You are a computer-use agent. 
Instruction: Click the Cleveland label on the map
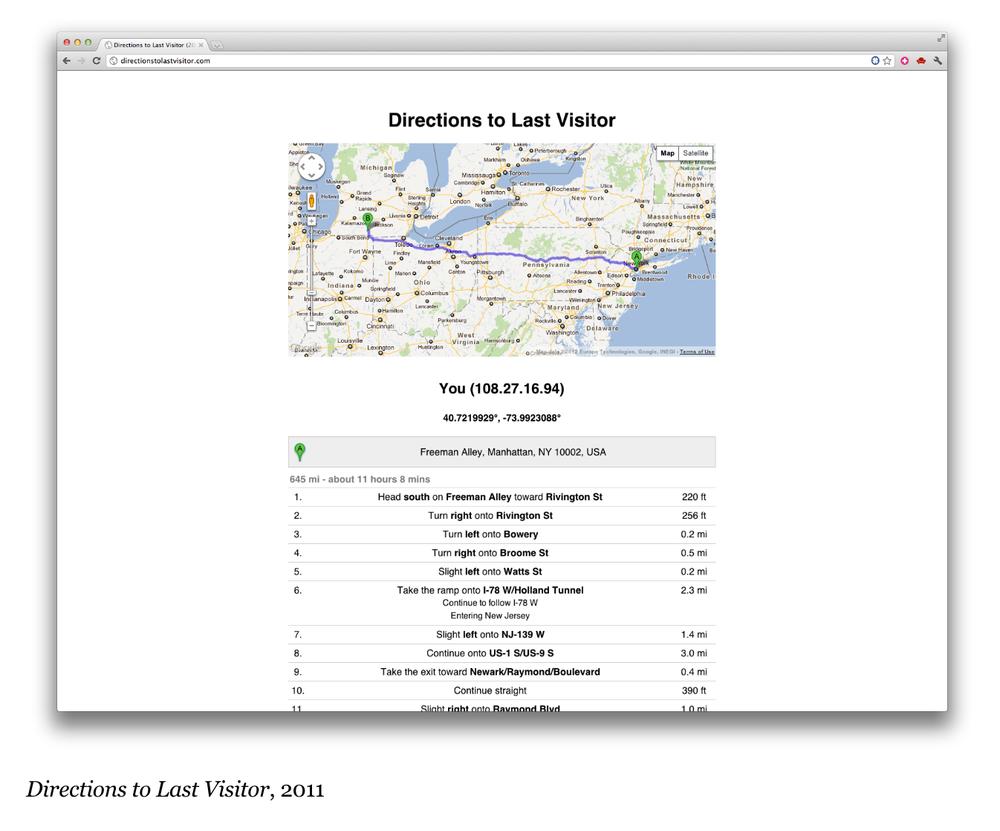pos(449,238)
